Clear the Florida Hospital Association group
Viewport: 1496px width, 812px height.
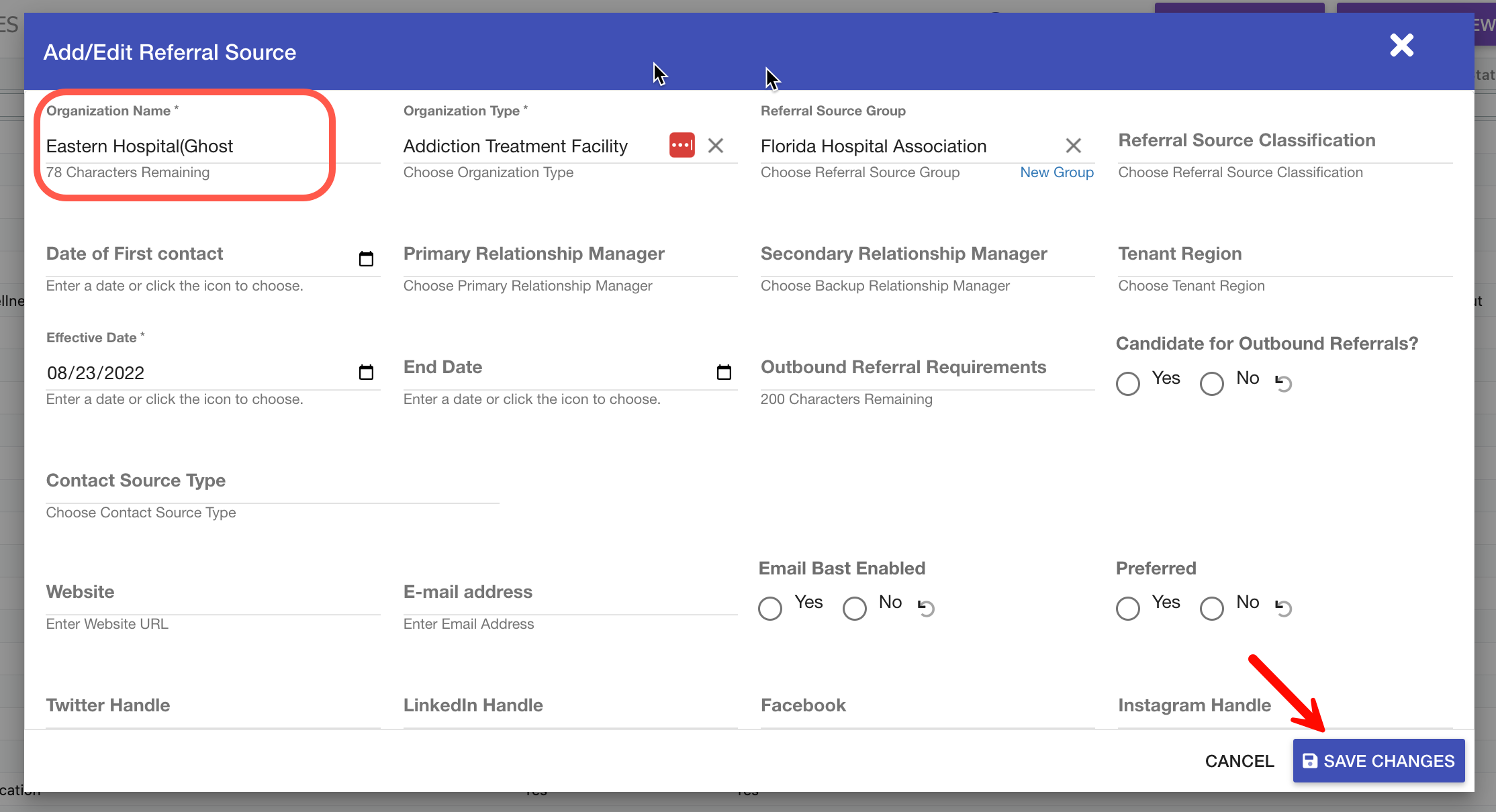tap(1073, 146)
